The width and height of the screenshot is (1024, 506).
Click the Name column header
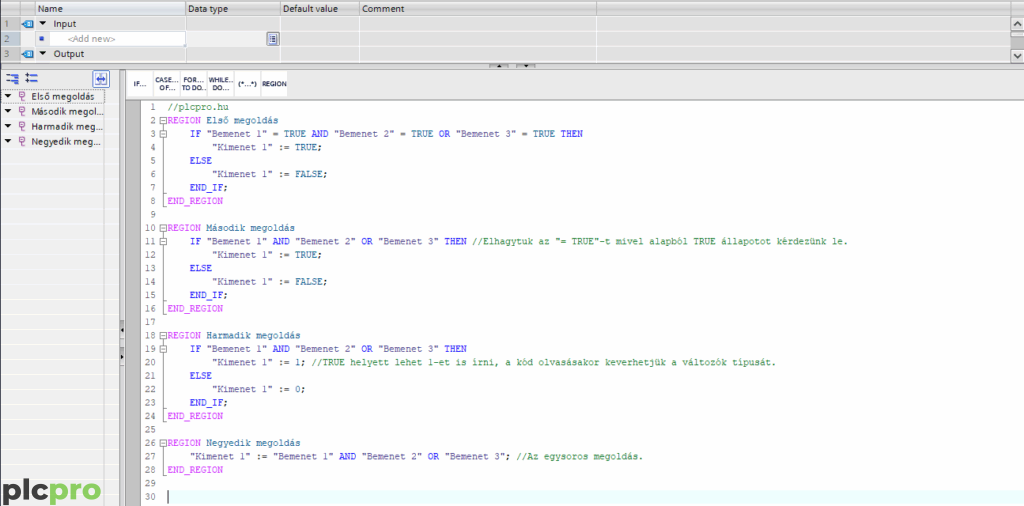110,9
